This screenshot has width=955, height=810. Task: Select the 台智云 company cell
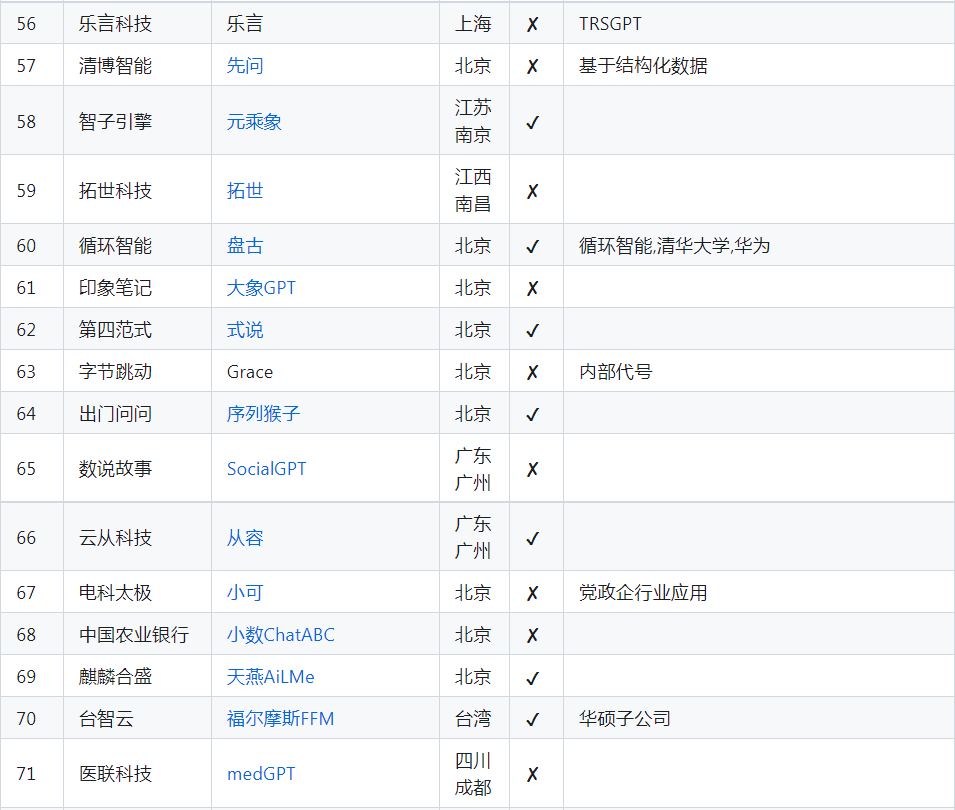(x=137, y=719)
